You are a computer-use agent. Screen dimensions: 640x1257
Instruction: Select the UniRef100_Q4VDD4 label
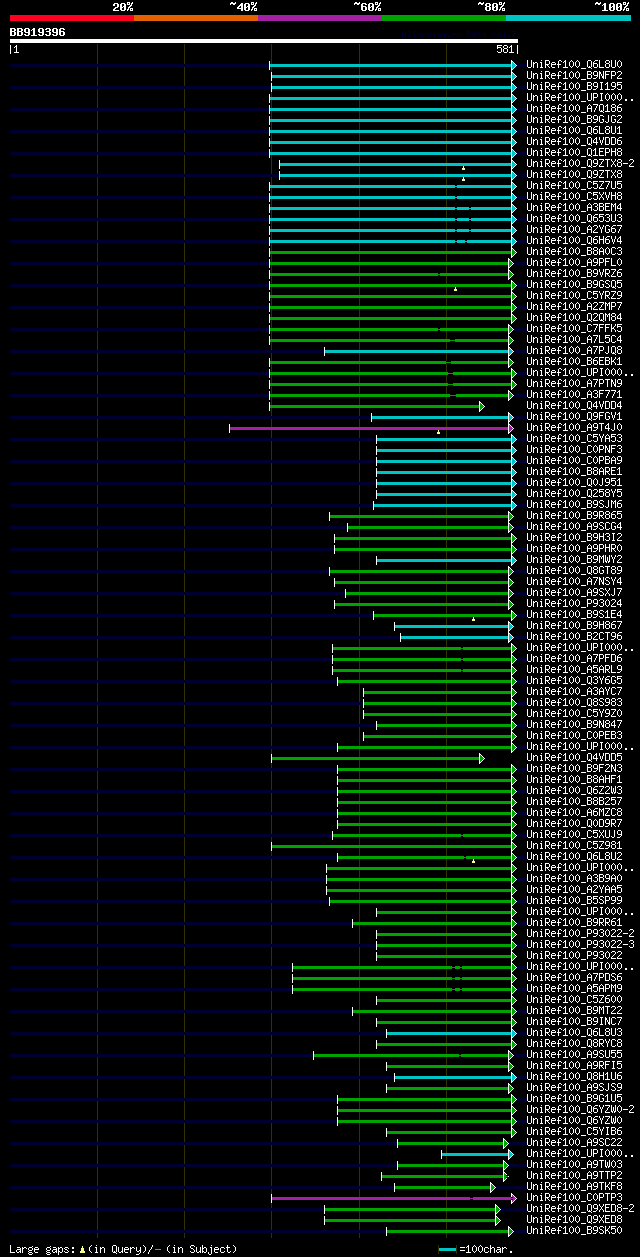coord(574,406)
